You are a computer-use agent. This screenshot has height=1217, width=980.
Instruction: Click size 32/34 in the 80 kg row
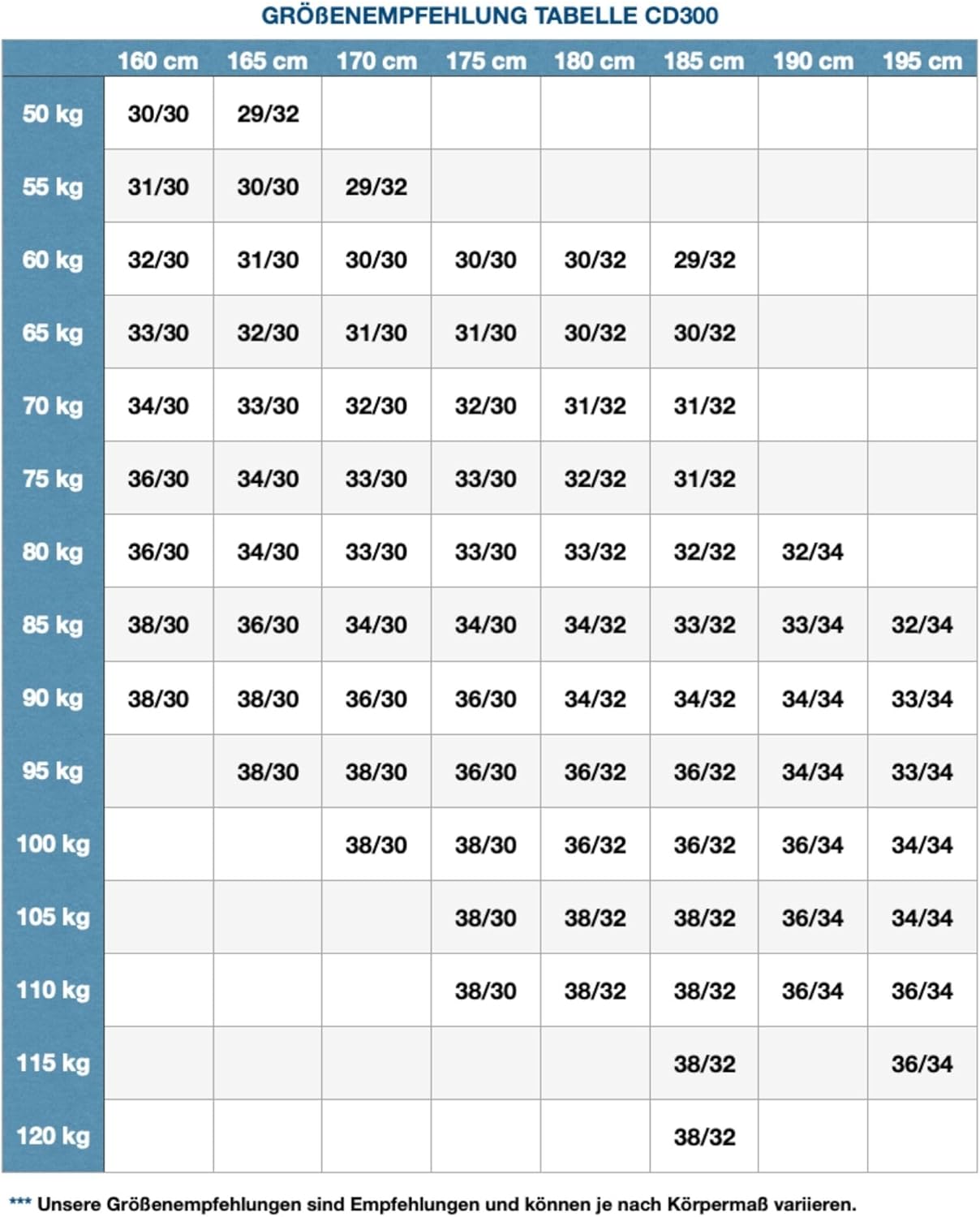tap(813, 552)
